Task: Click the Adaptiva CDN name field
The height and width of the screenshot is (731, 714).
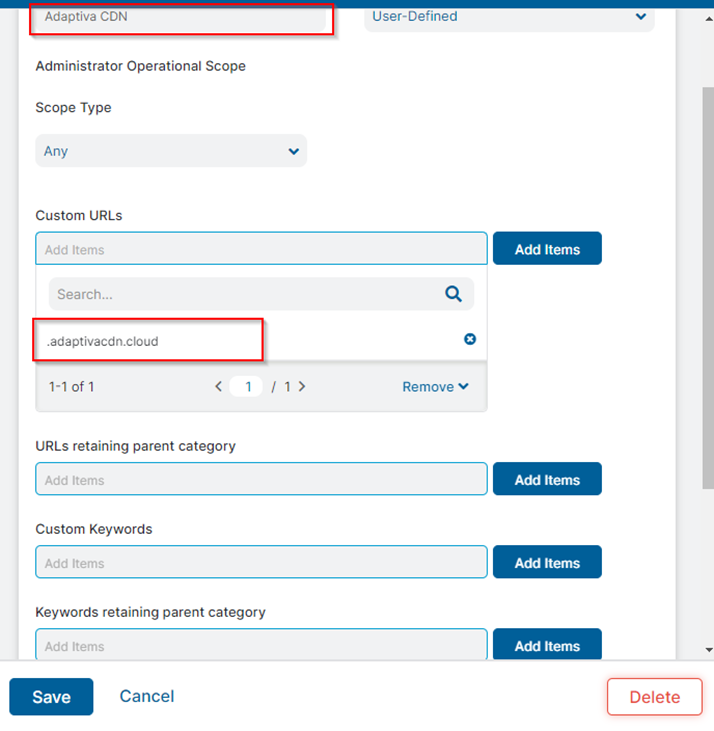Action: pyautogui.click(x=181, y=18)
